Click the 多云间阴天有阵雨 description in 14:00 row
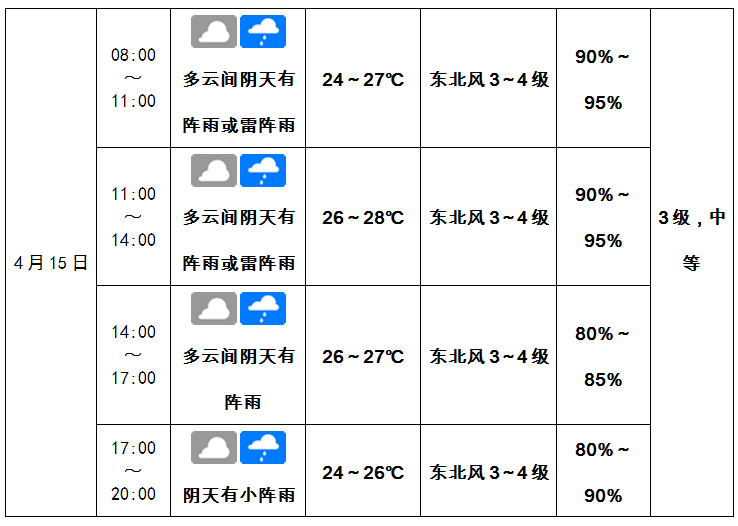The width and height of the screenshot is (738, 526). click(x=239, y=379)
